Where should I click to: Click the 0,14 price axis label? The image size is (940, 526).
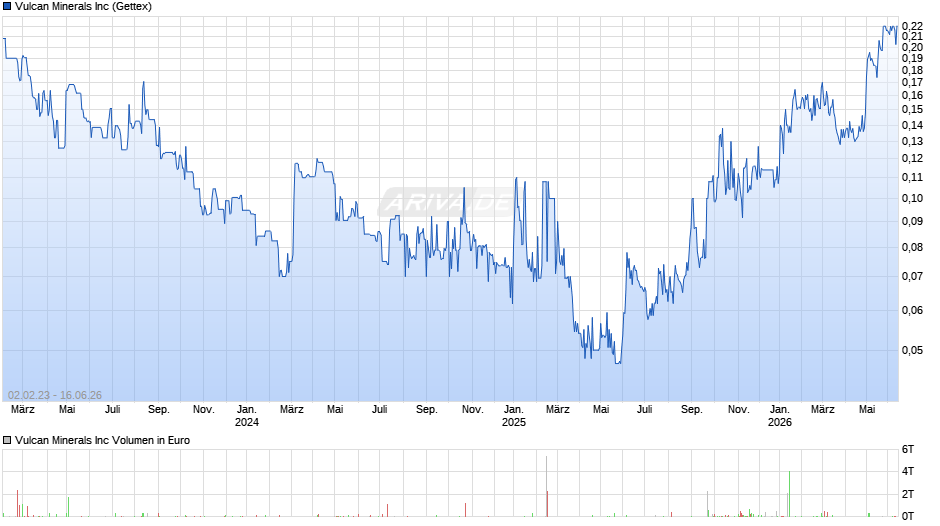(x=912, y=125)
